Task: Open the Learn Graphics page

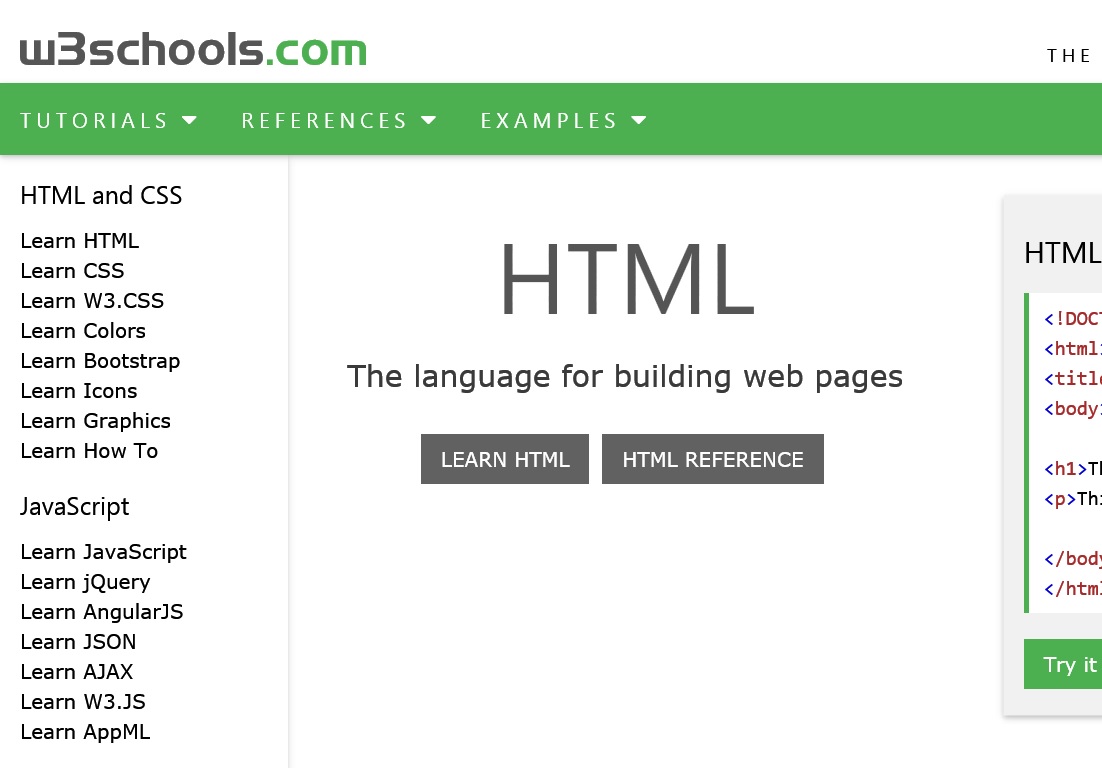Action: [95, 421]
